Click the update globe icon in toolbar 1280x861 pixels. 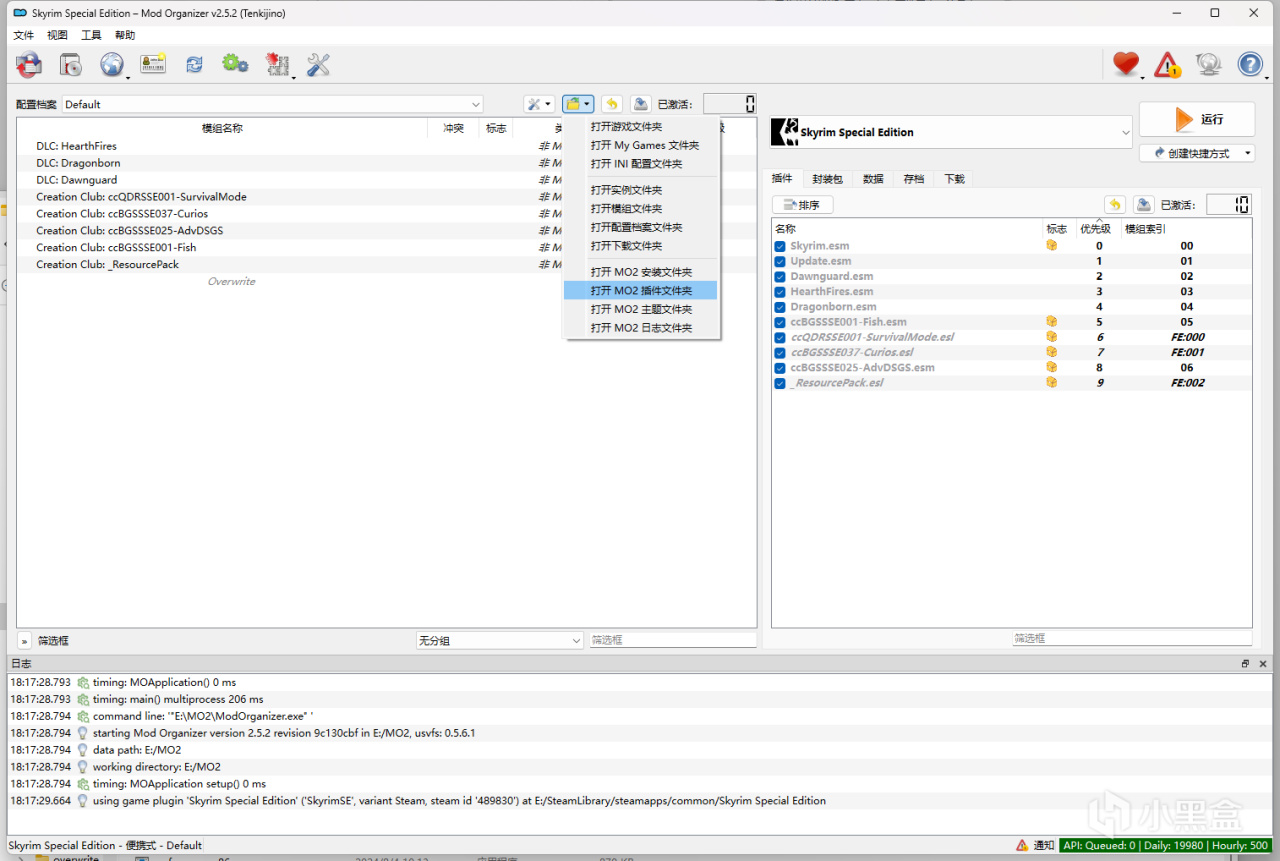click(1209, 65)
